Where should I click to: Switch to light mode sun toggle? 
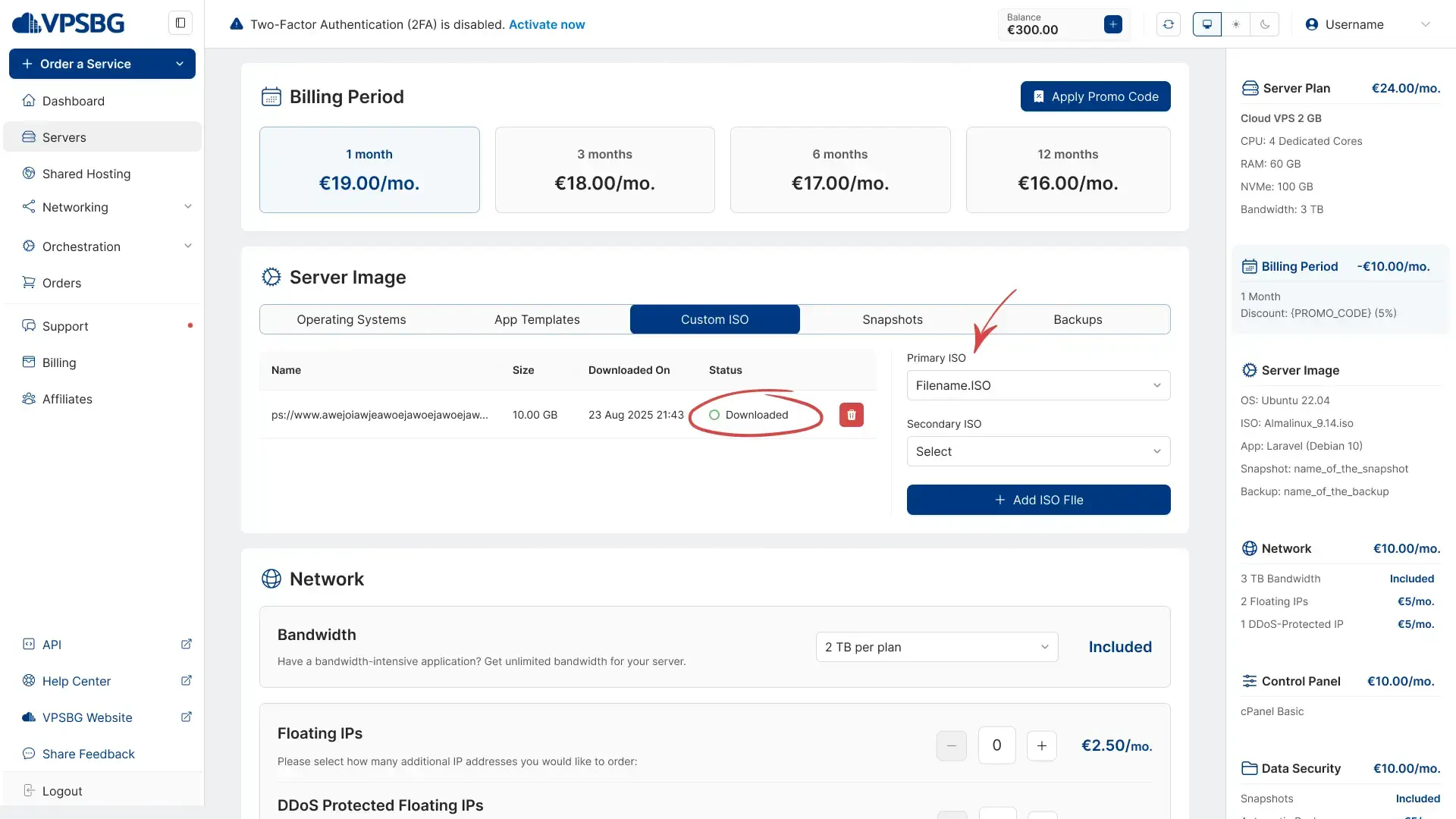[1235, 24]
